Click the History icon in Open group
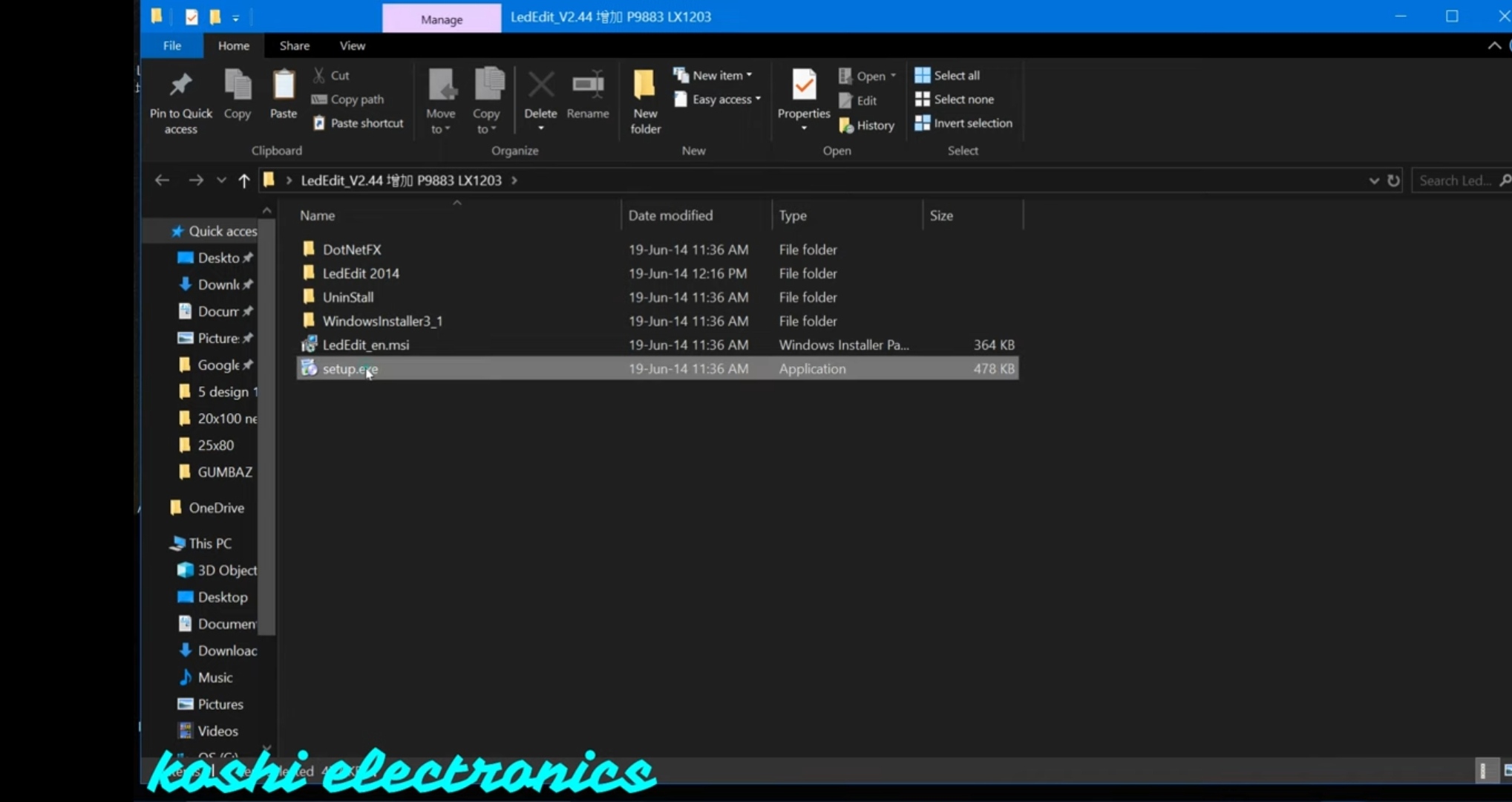Viewport: 1512px width, 802px height. click(x=846, y=125)
